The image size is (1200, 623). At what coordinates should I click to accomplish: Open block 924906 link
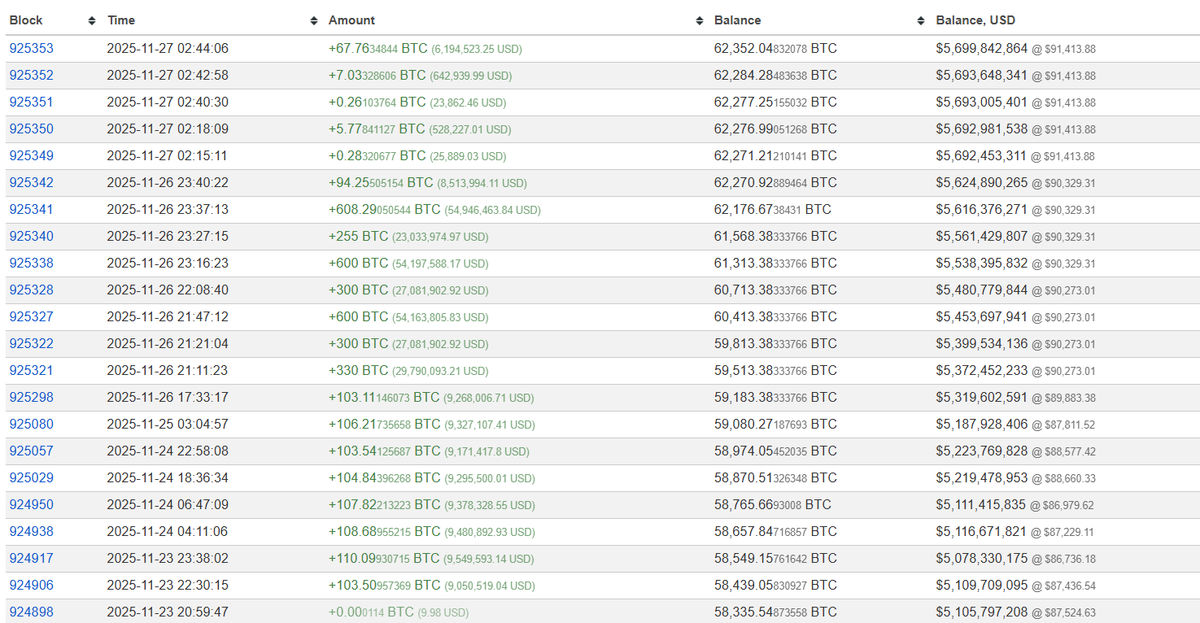31,586
